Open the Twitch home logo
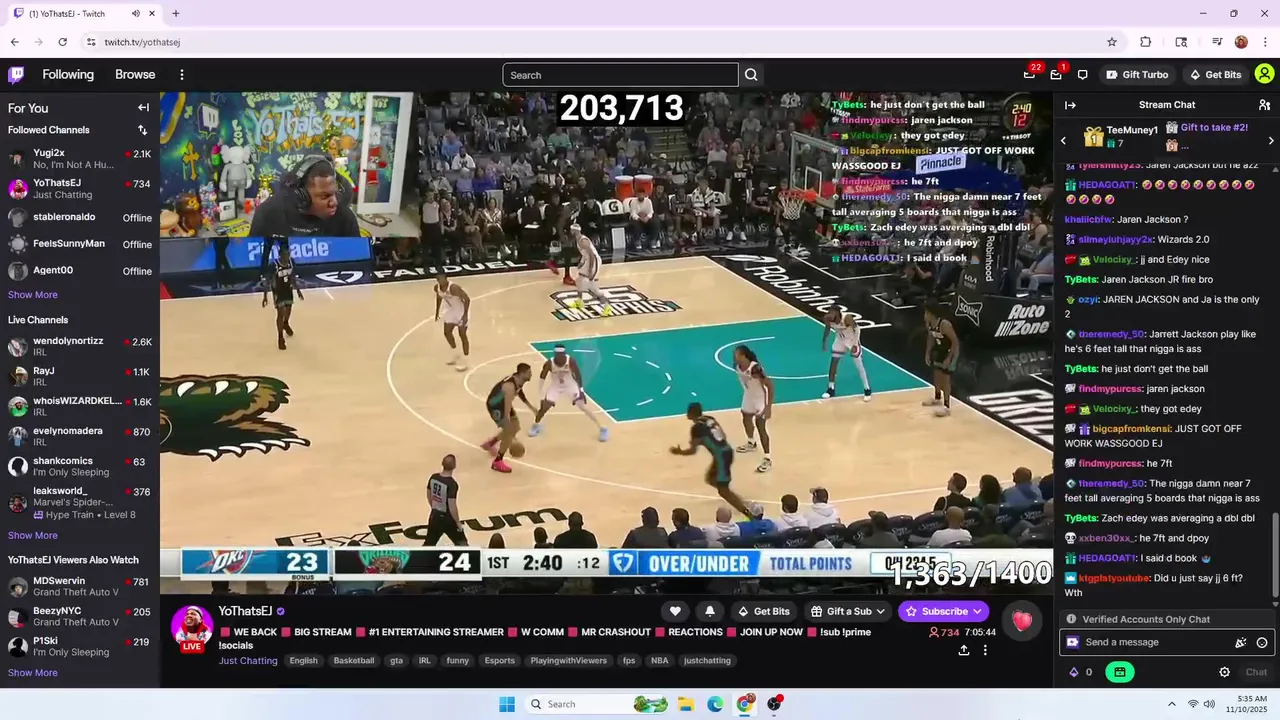Image resolution: width=1280 pixels, height=720 pixels. 16,75
